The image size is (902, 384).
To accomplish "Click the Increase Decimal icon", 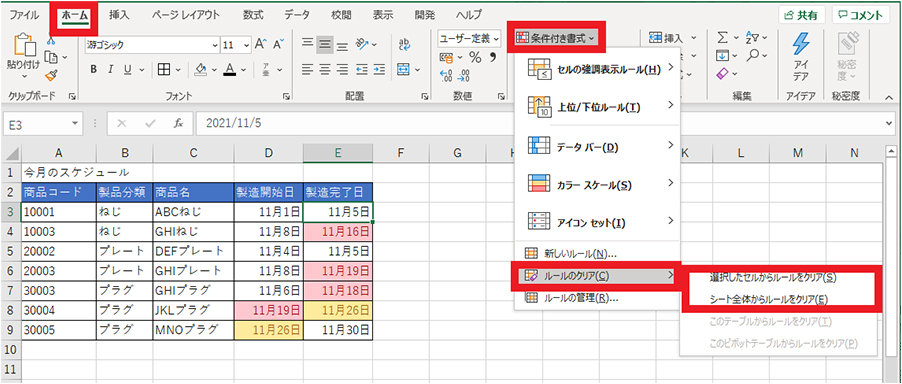I will coord(446,76).
